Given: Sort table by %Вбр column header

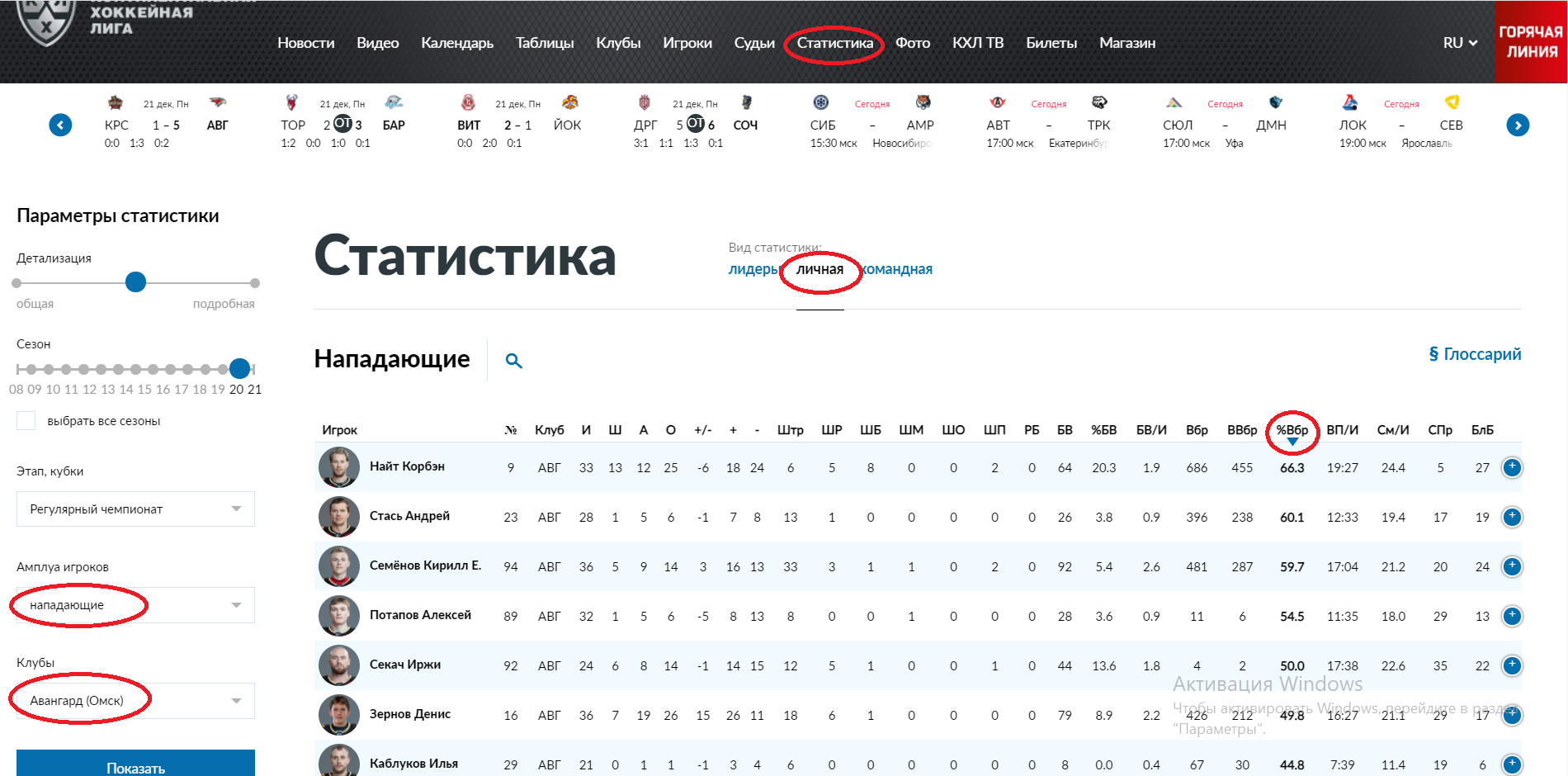Looking at the screenshot, I should 1292,430.
